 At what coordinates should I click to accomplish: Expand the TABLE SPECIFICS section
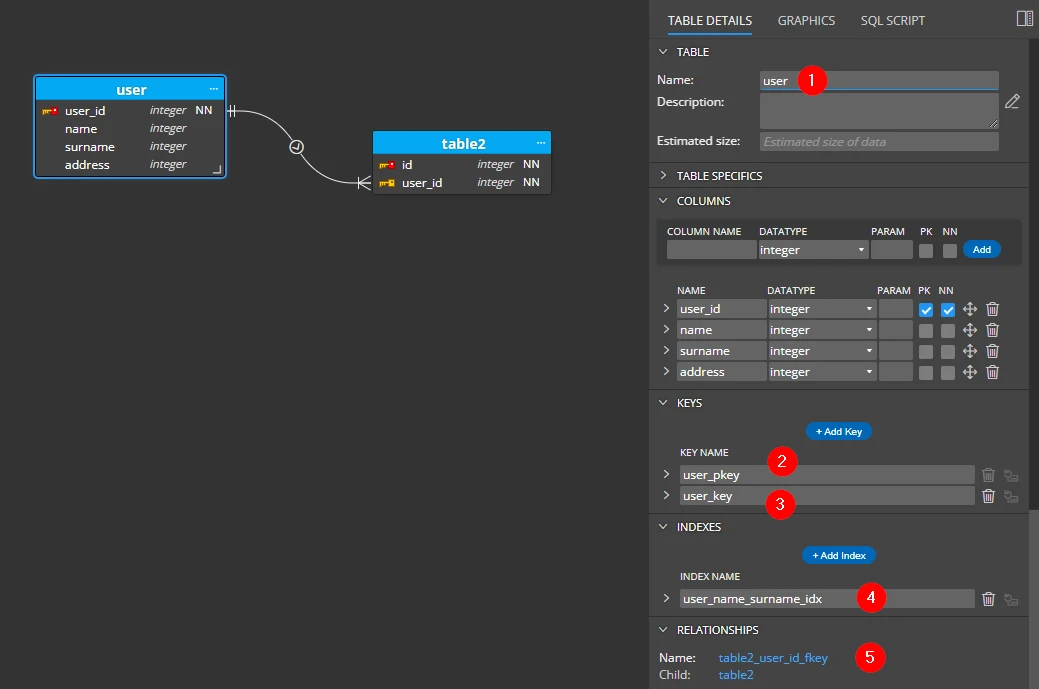(663, 175)
